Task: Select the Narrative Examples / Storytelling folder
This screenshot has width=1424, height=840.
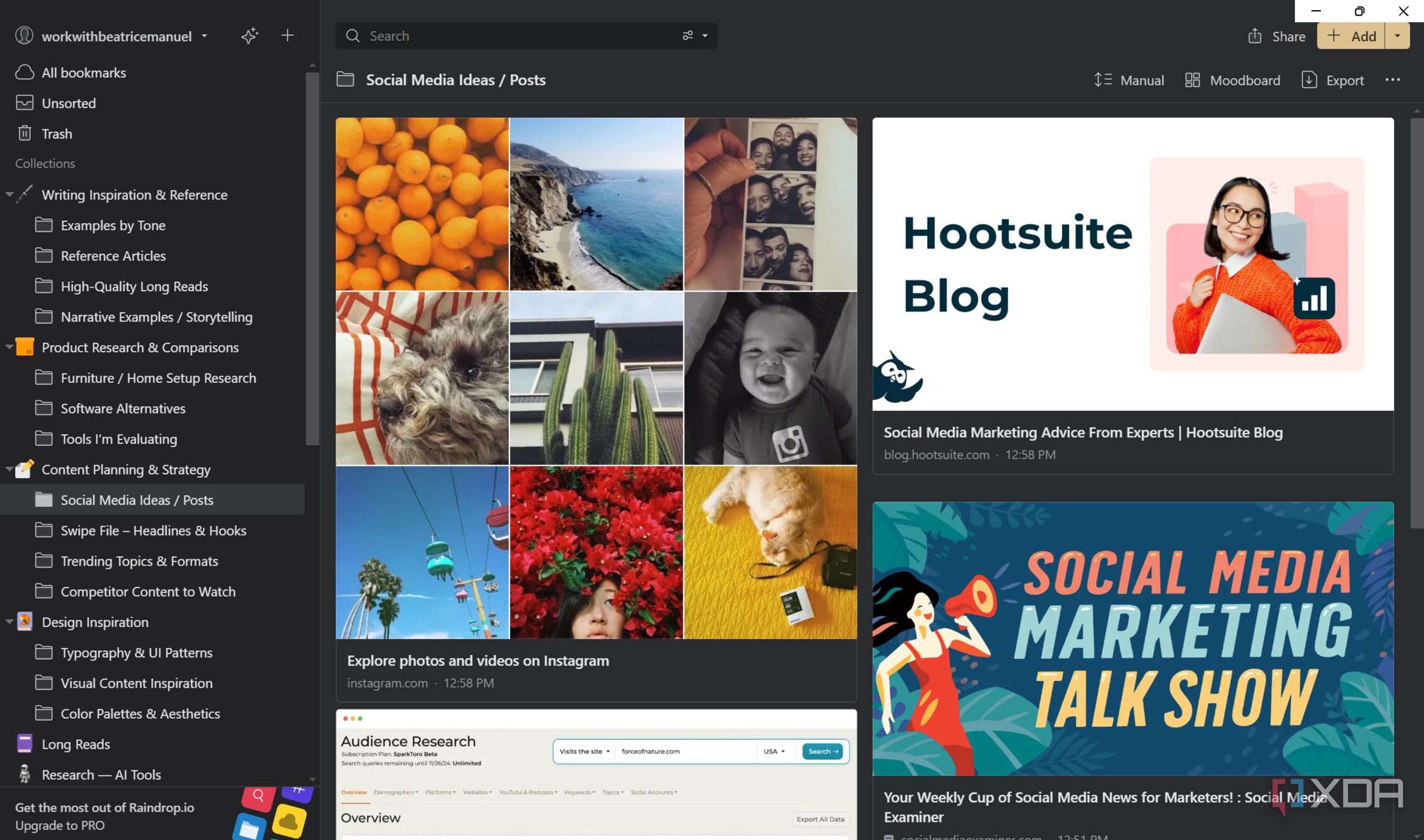Action: (152, 317)
